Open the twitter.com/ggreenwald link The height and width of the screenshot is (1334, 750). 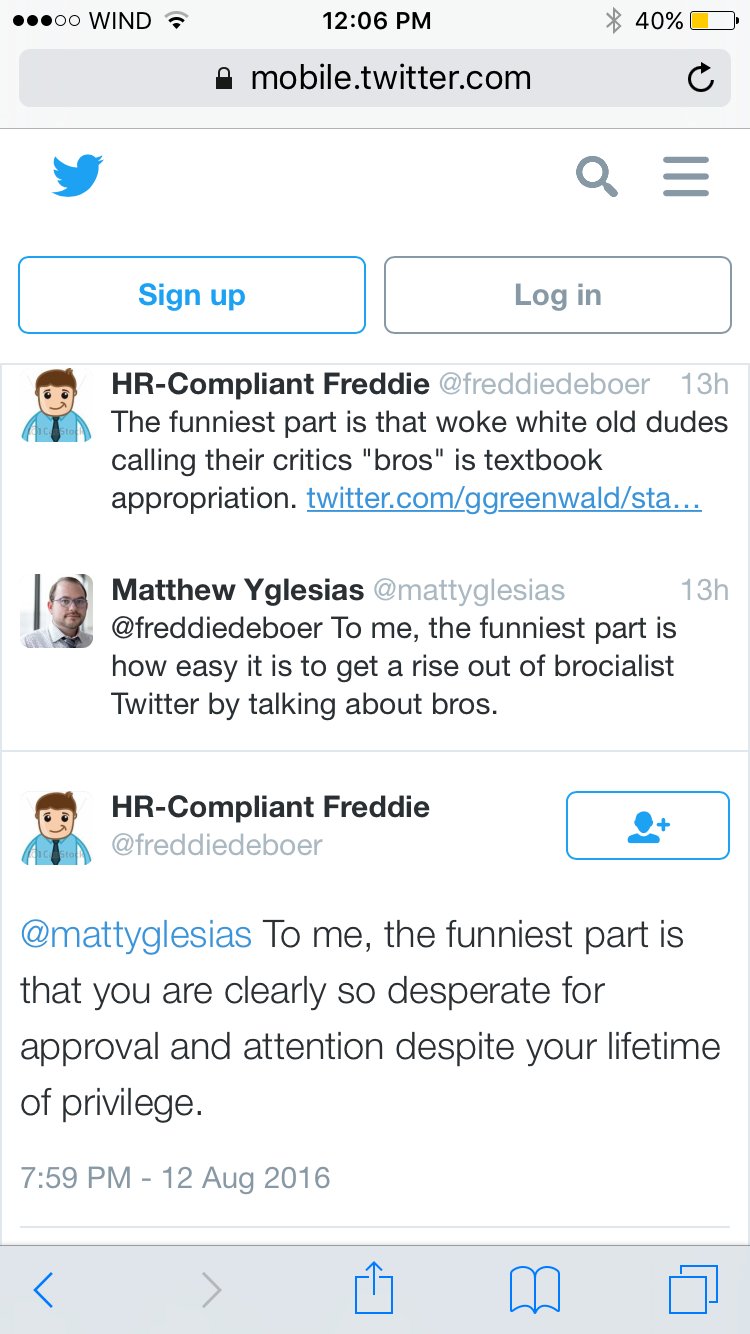coord(504,498)
